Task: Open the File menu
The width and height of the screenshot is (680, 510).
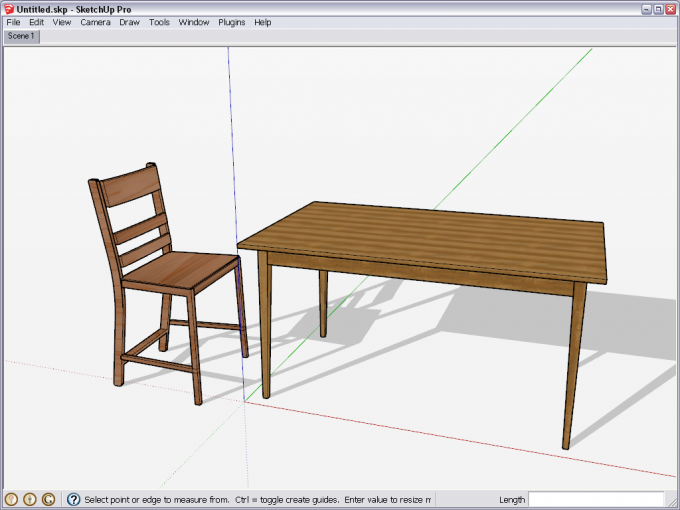Action: pos(13,22)
